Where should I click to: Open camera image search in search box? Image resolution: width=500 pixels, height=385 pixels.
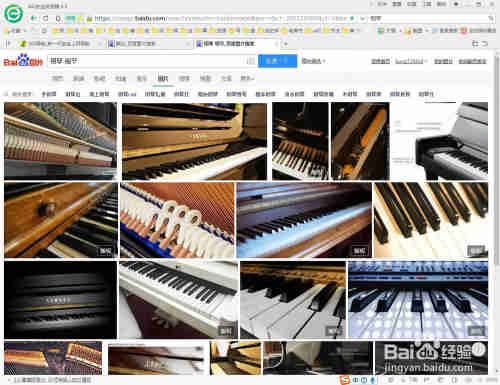point(251,61)
